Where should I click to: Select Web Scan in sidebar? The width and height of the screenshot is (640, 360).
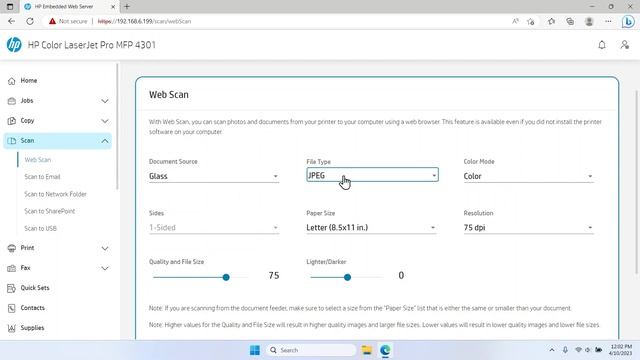click(x=38, y=160)
